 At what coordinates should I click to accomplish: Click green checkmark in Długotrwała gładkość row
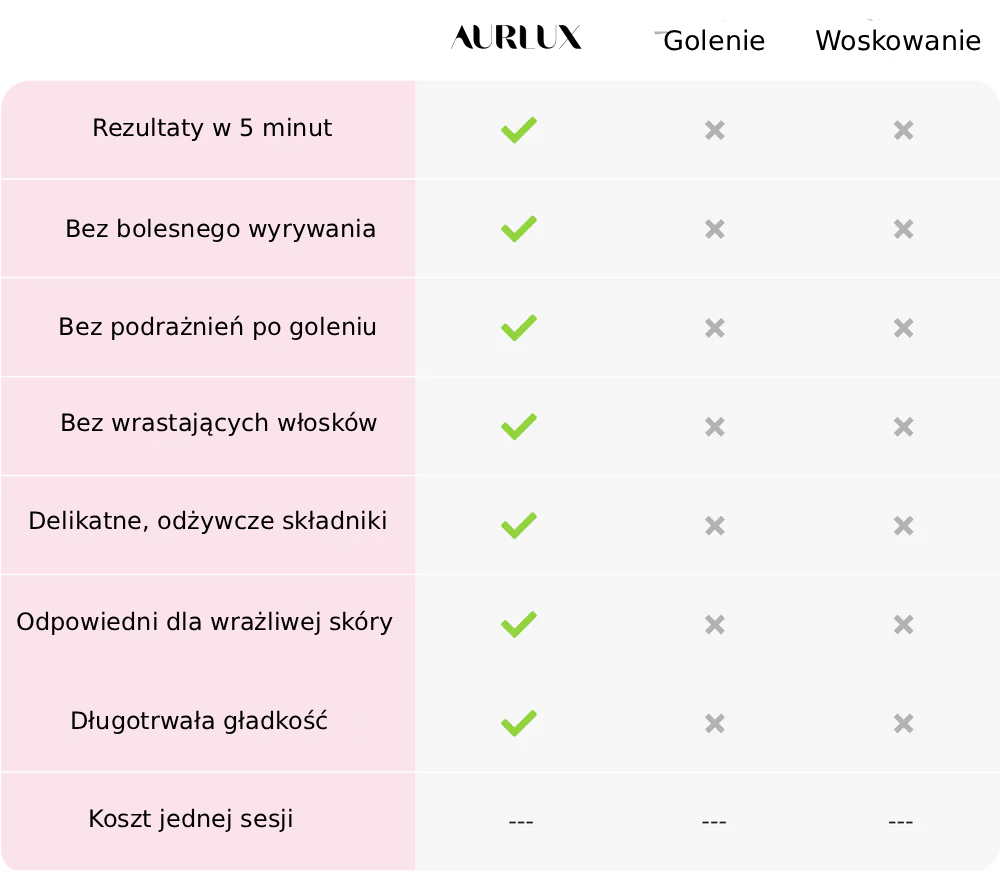point(518,723)
